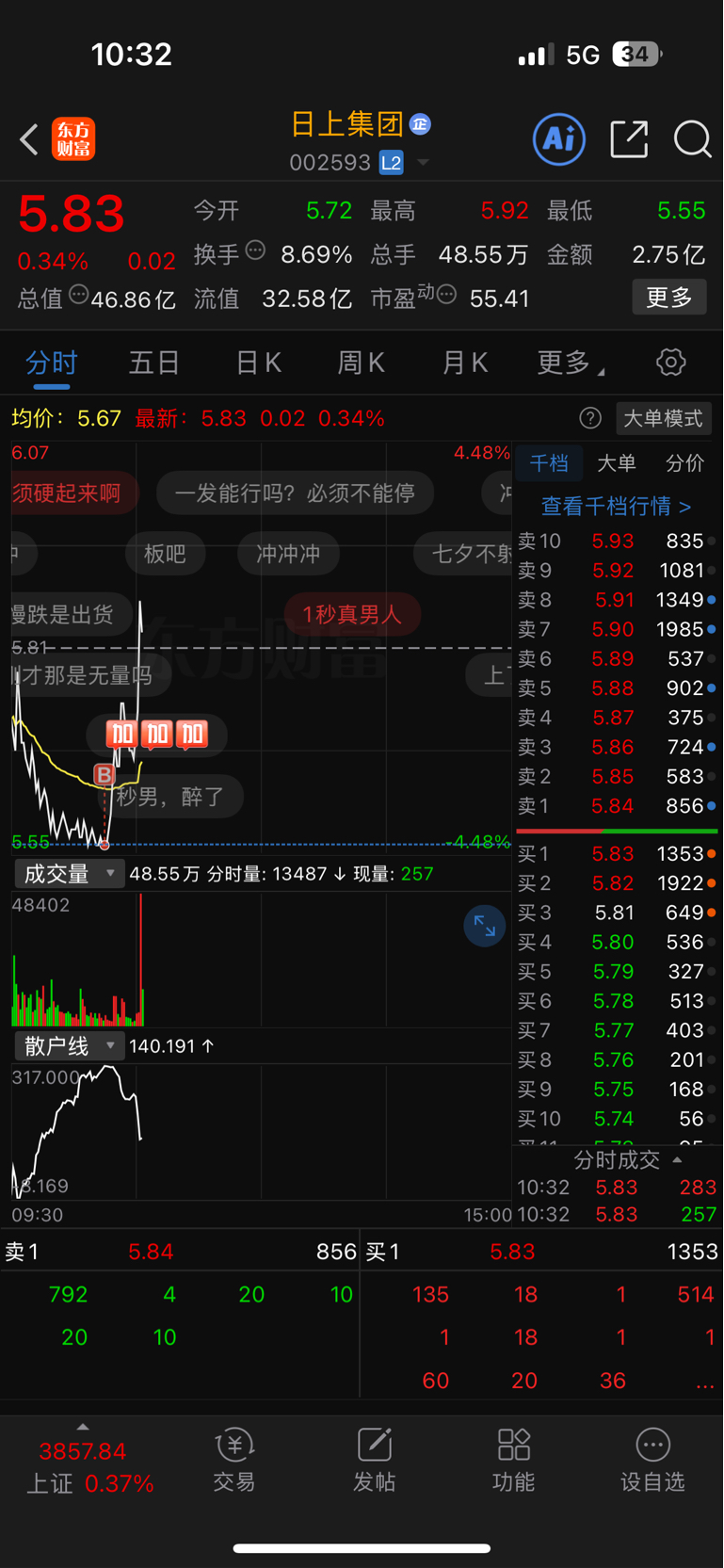Tap 加加加 sticker comment

[x=156, y=735]
